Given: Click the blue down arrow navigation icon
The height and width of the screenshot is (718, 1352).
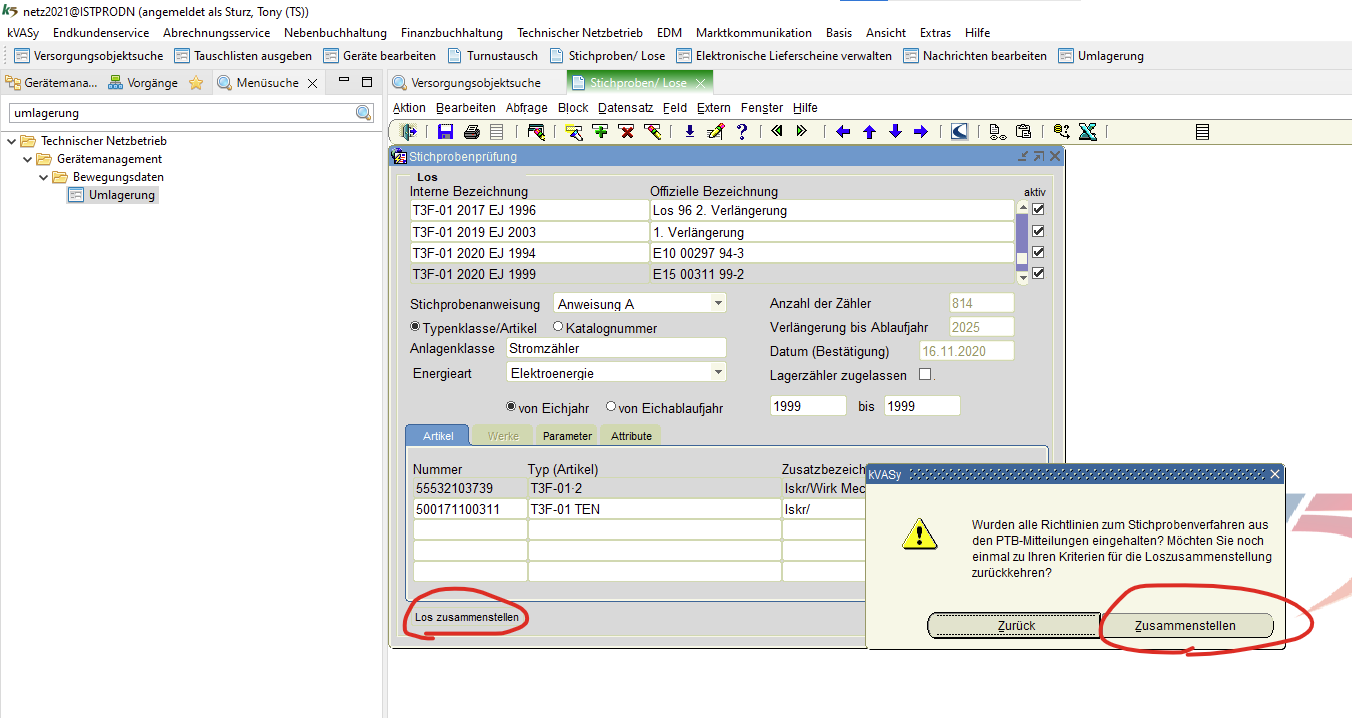Looking at the screenshot, I should [x=895, y=131].
